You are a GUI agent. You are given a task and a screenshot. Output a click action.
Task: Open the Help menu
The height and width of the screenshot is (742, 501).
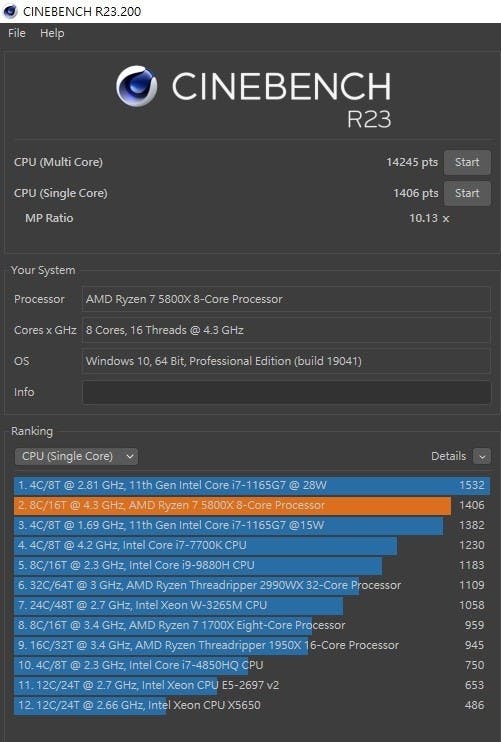pyautogui.click(x=52, y=33)
